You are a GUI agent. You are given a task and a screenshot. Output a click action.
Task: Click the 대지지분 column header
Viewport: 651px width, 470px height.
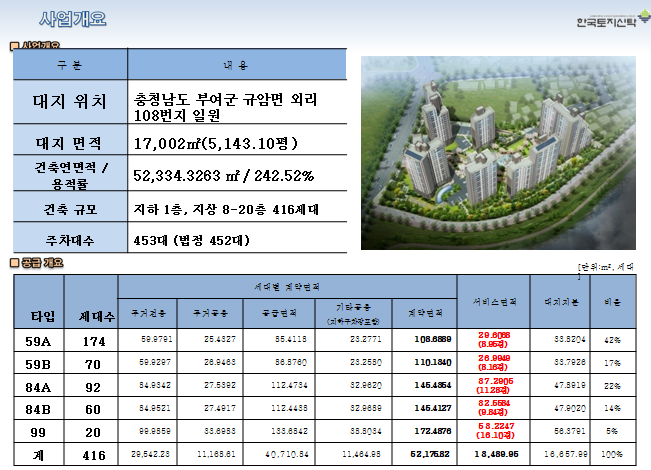(x=561, y=302)
